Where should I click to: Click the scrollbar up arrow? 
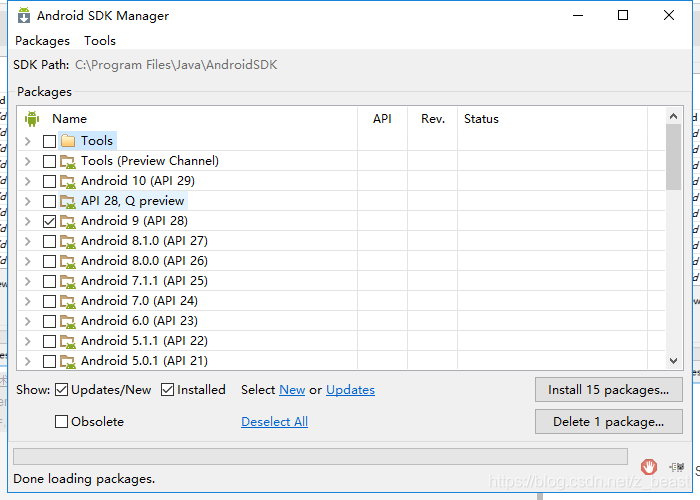pyautogui.click(x=673, y=117)
